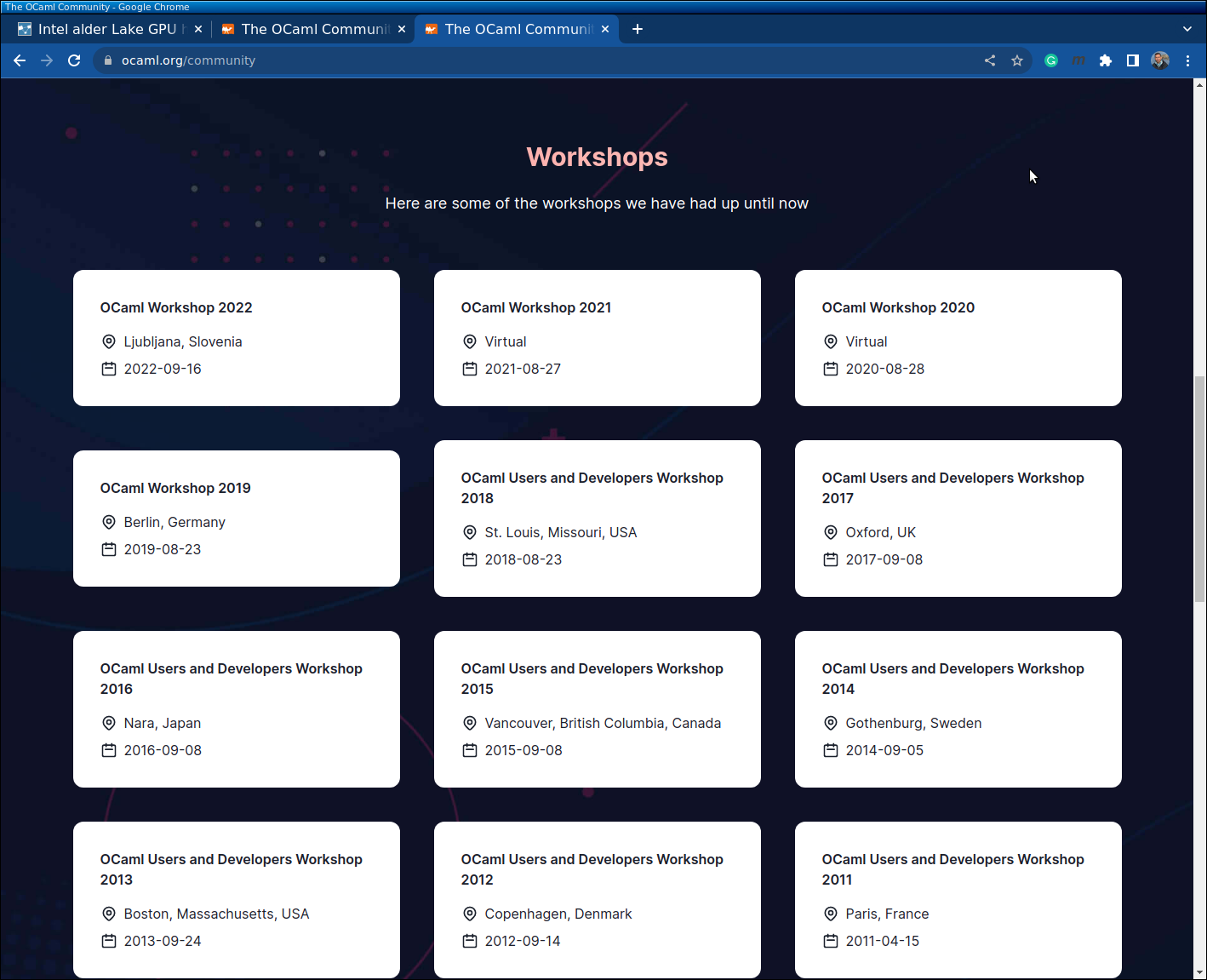
Task: Click the location pin next to Nara, Japan
Action: [x=109, y=723]
